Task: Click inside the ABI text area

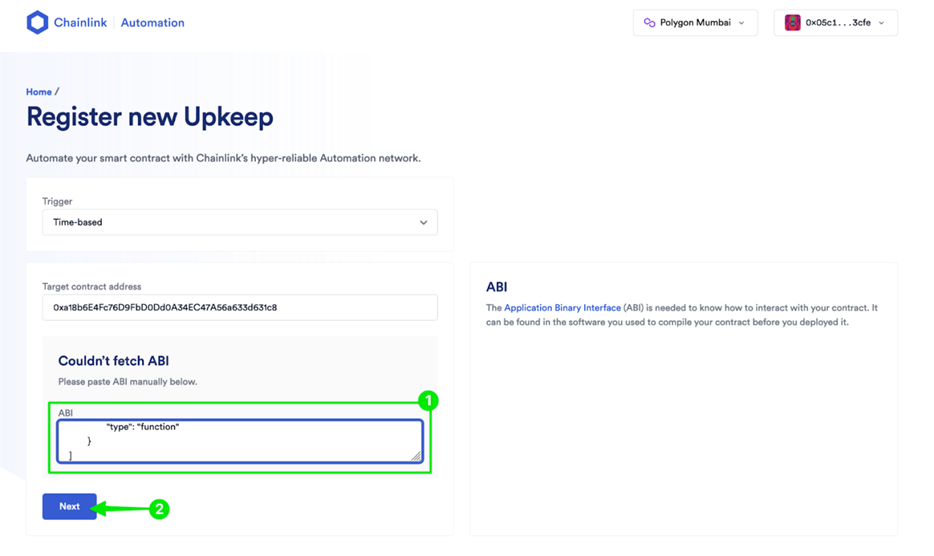Action: [240, 441]
